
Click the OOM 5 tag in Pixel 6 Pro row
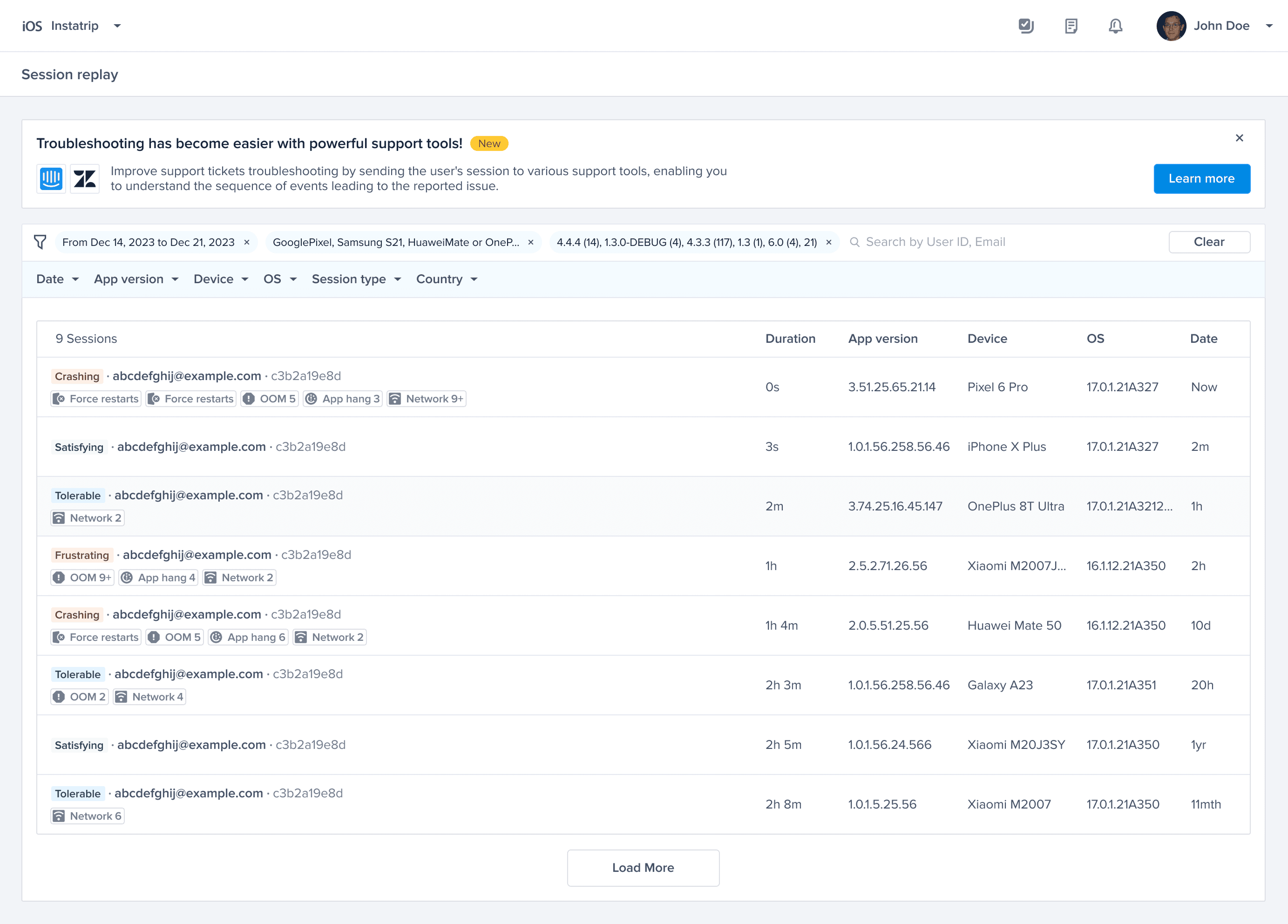coord(269,399)
